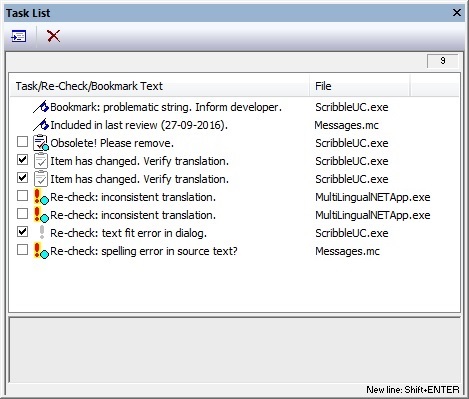The width and height of the screenshot is (469, 399).
Task: Click Messages.mc cell in last review row
Action: (347, 125)
